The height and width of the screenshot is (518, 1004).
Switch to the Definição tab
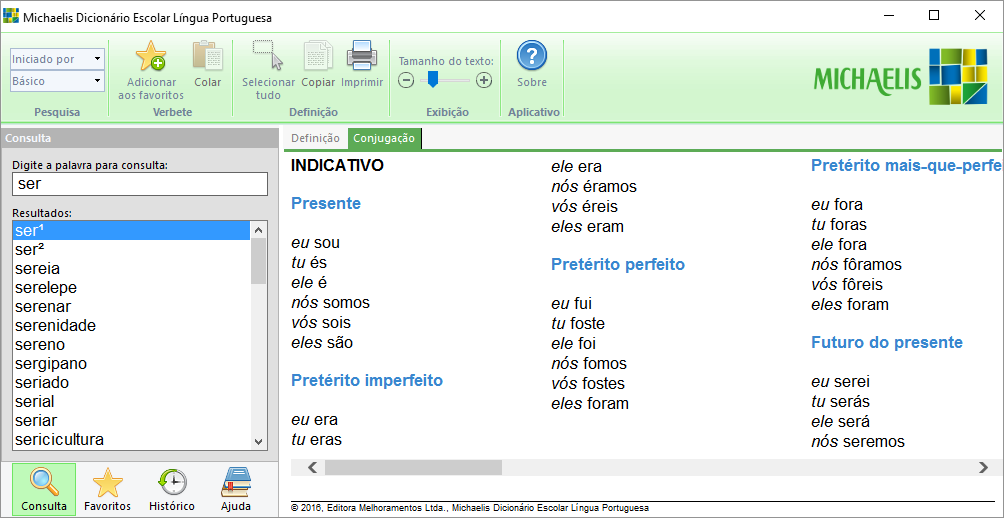tap(315, 138)
